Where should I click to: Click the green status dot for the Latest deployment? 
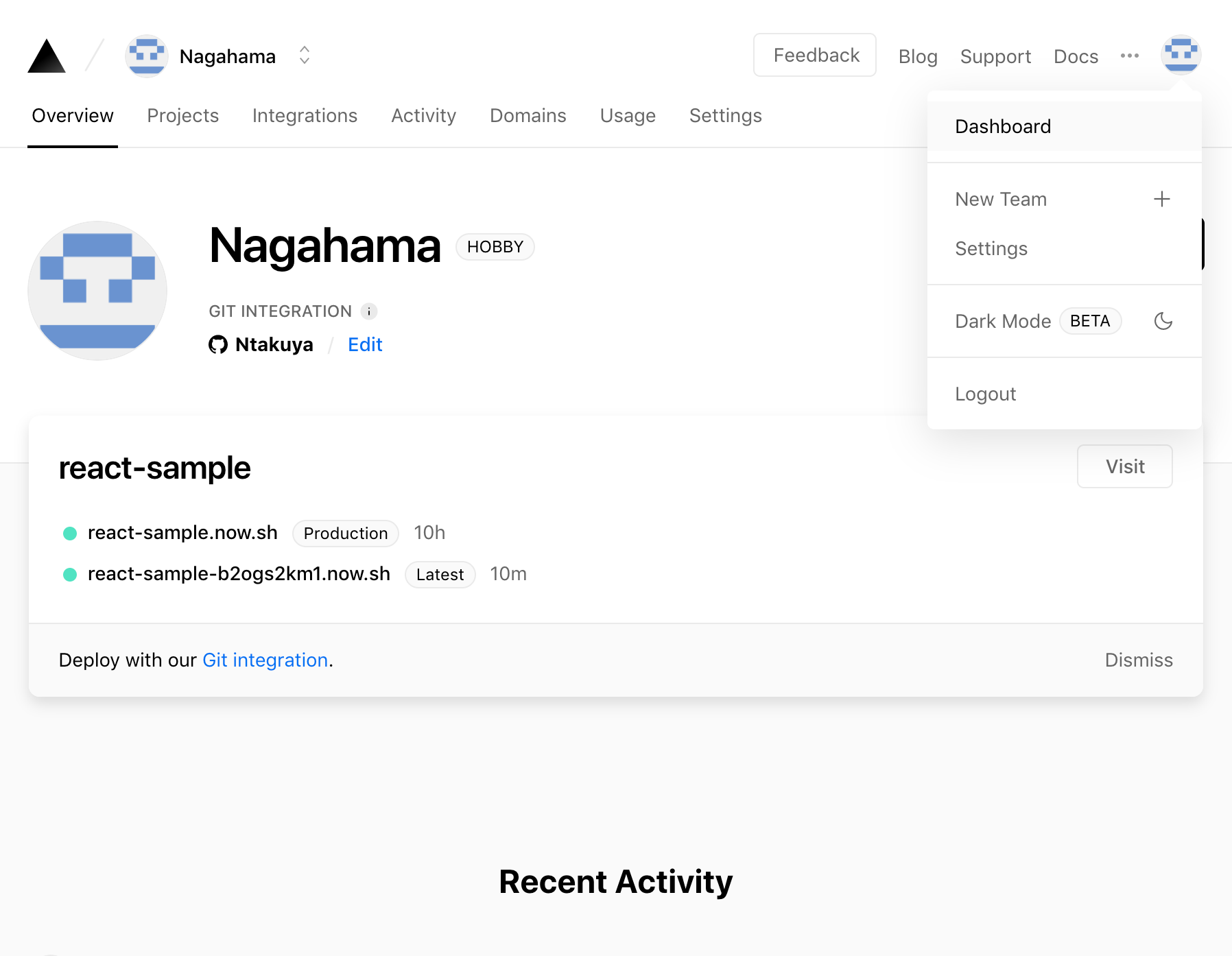pyautogui.click(x=70, y=574)
